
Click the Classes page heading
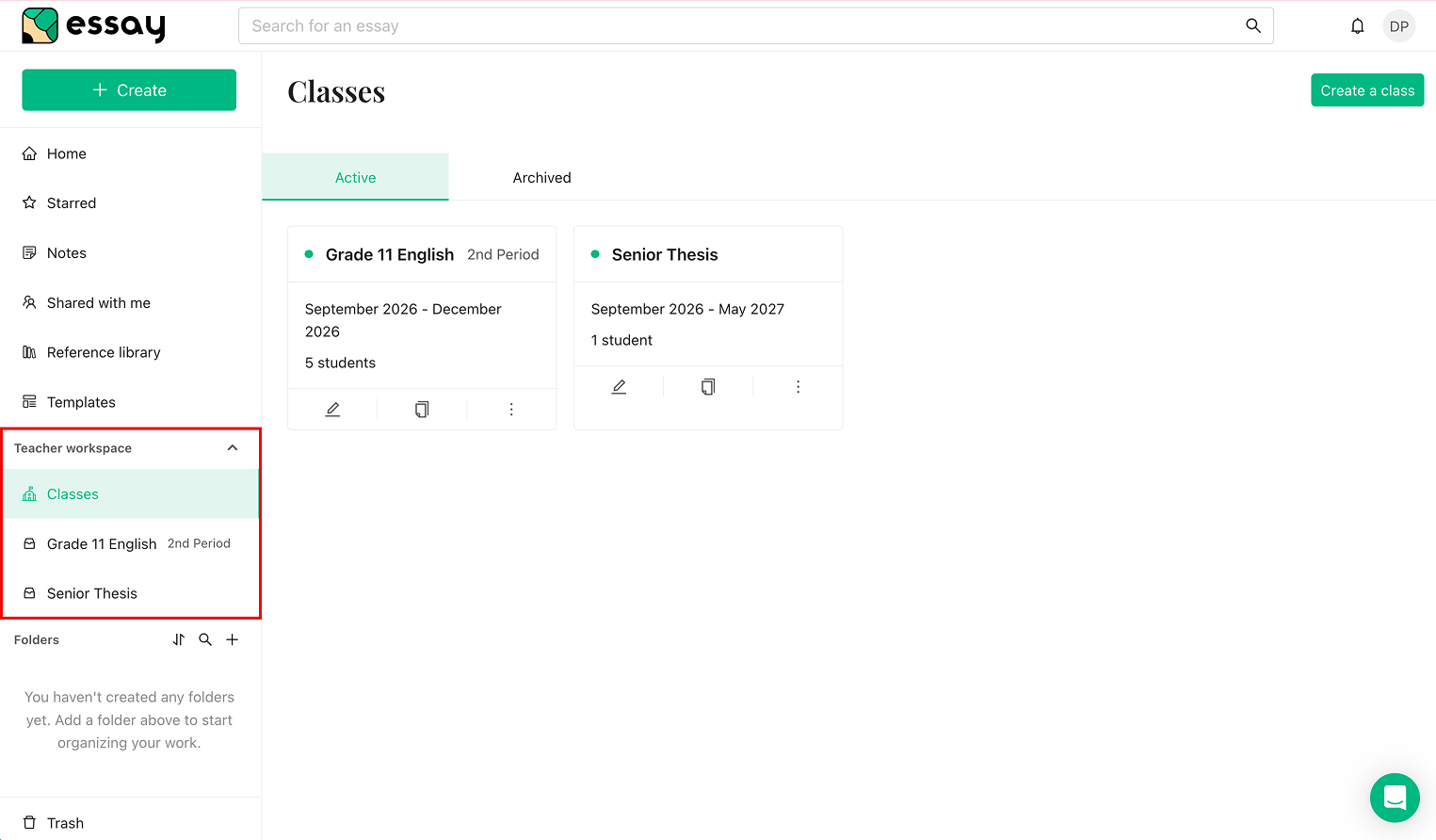tap(336, 91)
